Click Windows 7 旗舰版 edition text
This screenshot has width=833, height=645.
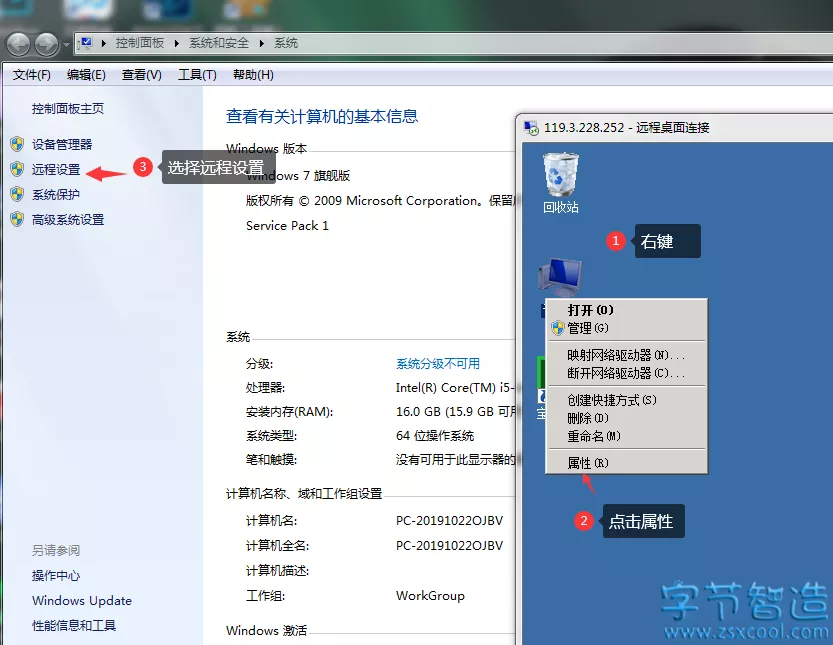(298, 175)
